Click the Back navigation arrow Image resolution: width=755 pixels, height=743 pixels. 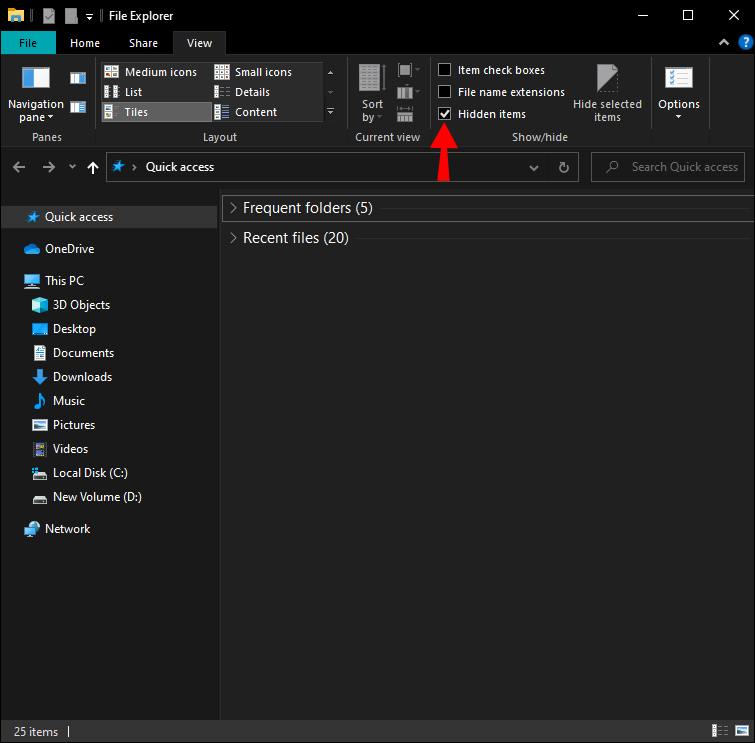click(19, 167)
